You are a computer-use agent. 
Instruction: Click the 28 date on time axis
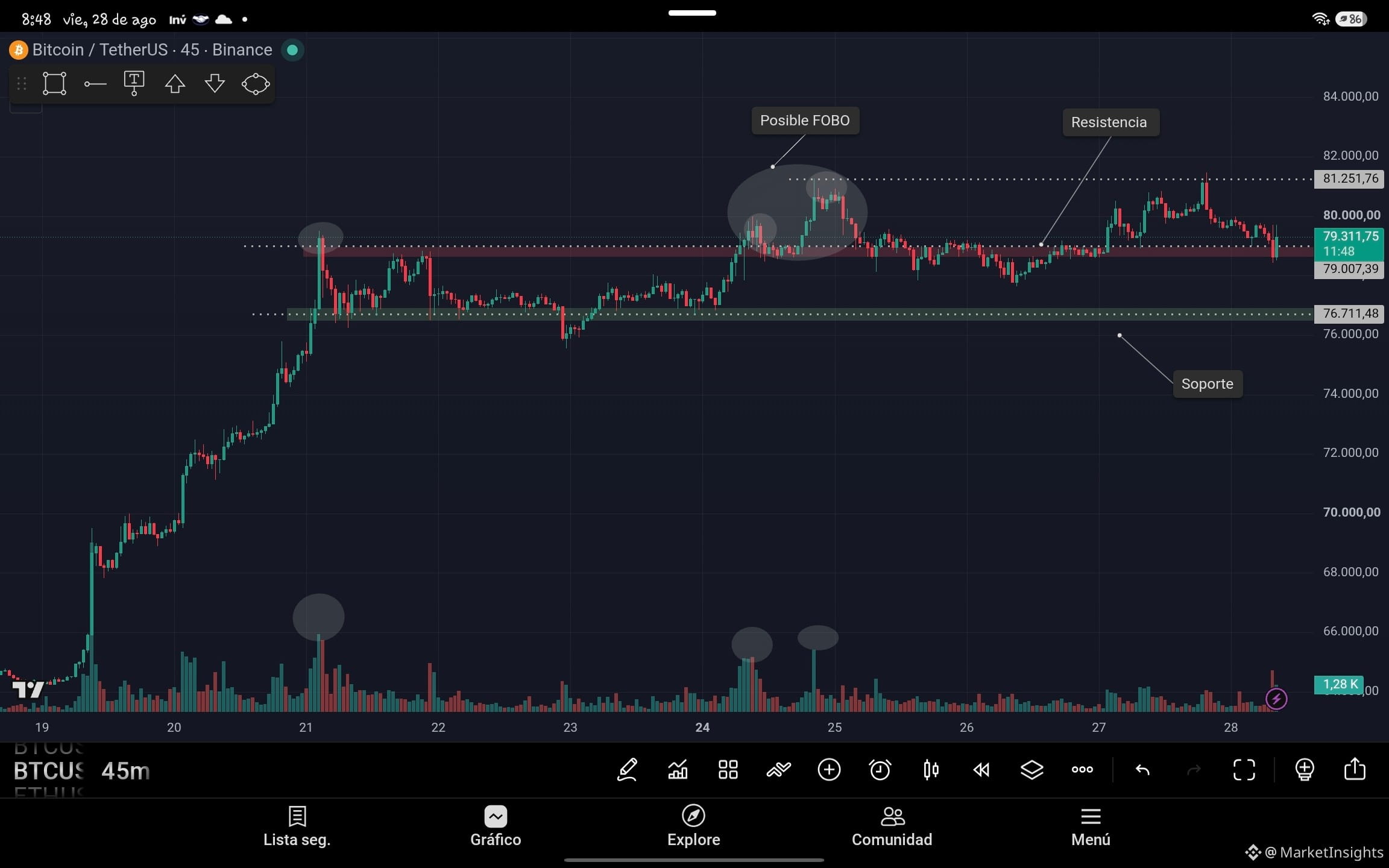click(1230, 728)
